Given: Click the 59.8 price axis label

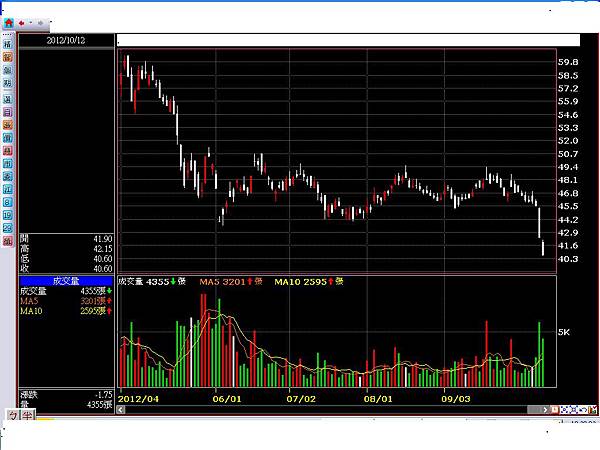Looking at the screenshot, I should tap(568, 62).
